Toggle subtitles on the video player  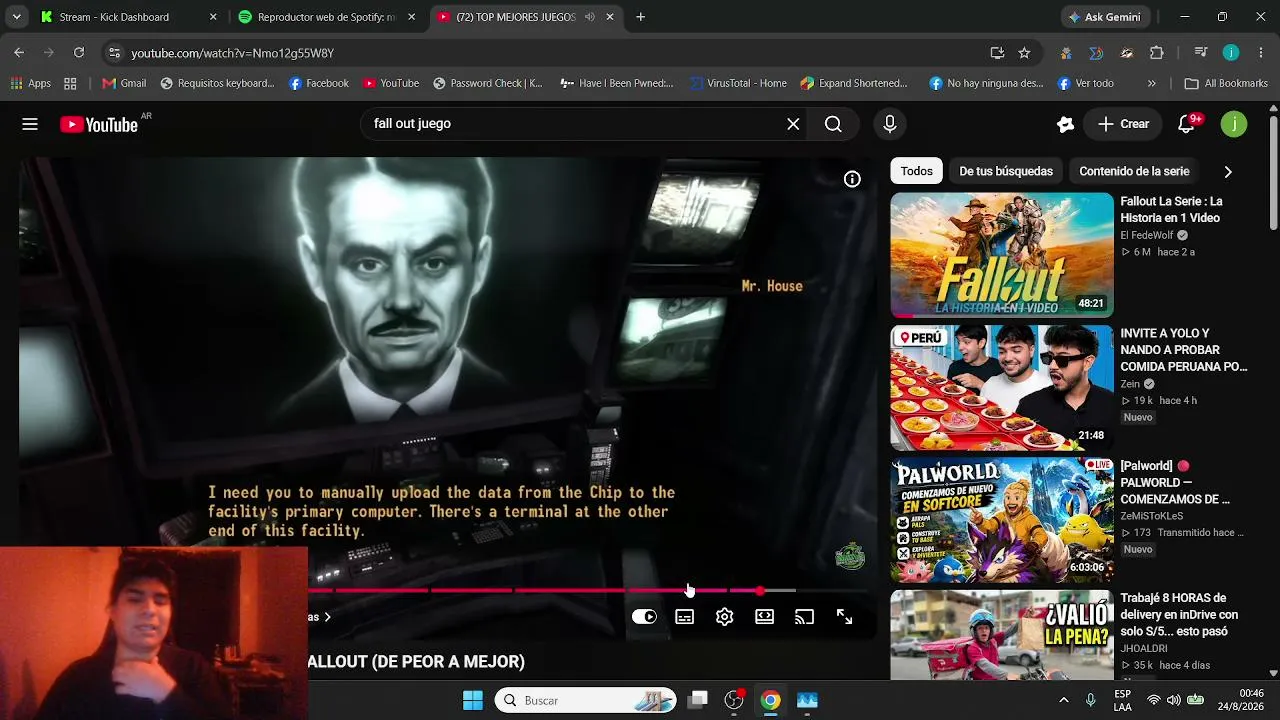[684, 617]
